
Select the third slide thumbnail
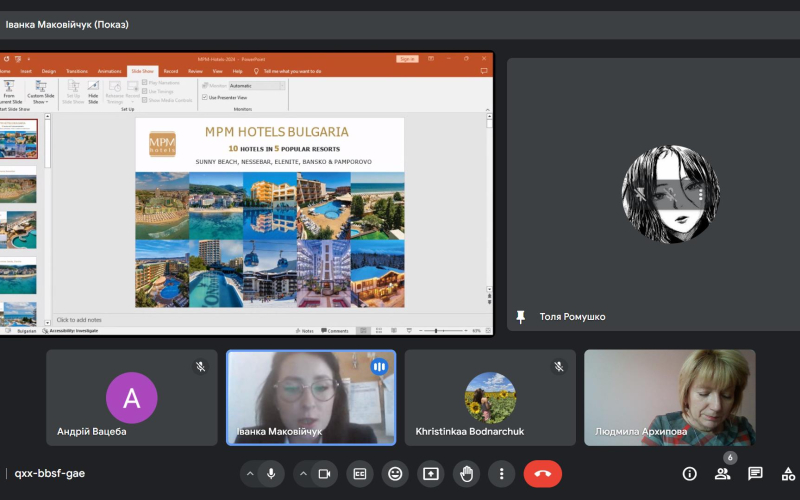click(18, 231)
